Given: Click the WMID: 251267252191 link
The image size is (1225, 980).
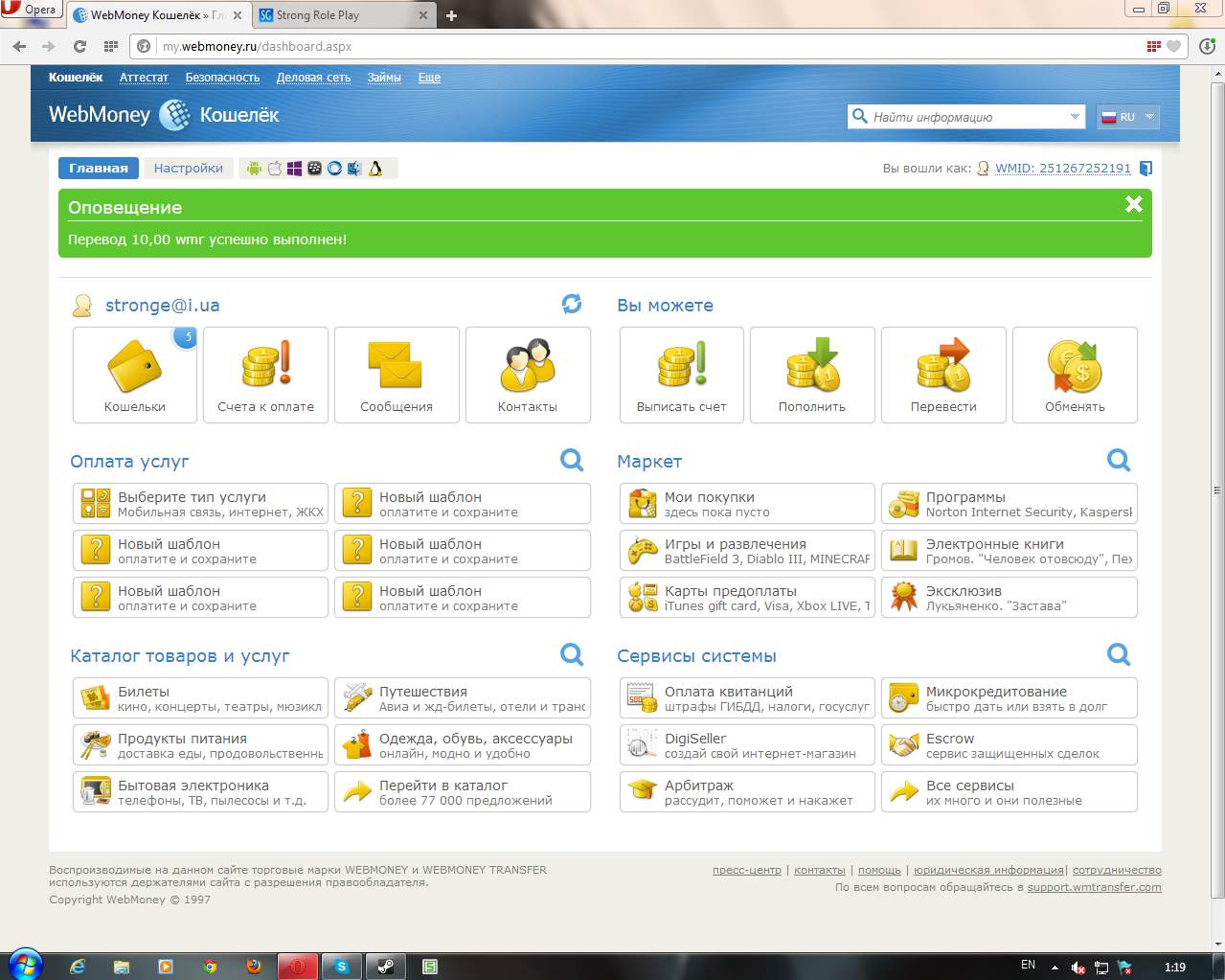Looking at the screenshot, I should pos(1063,169).
